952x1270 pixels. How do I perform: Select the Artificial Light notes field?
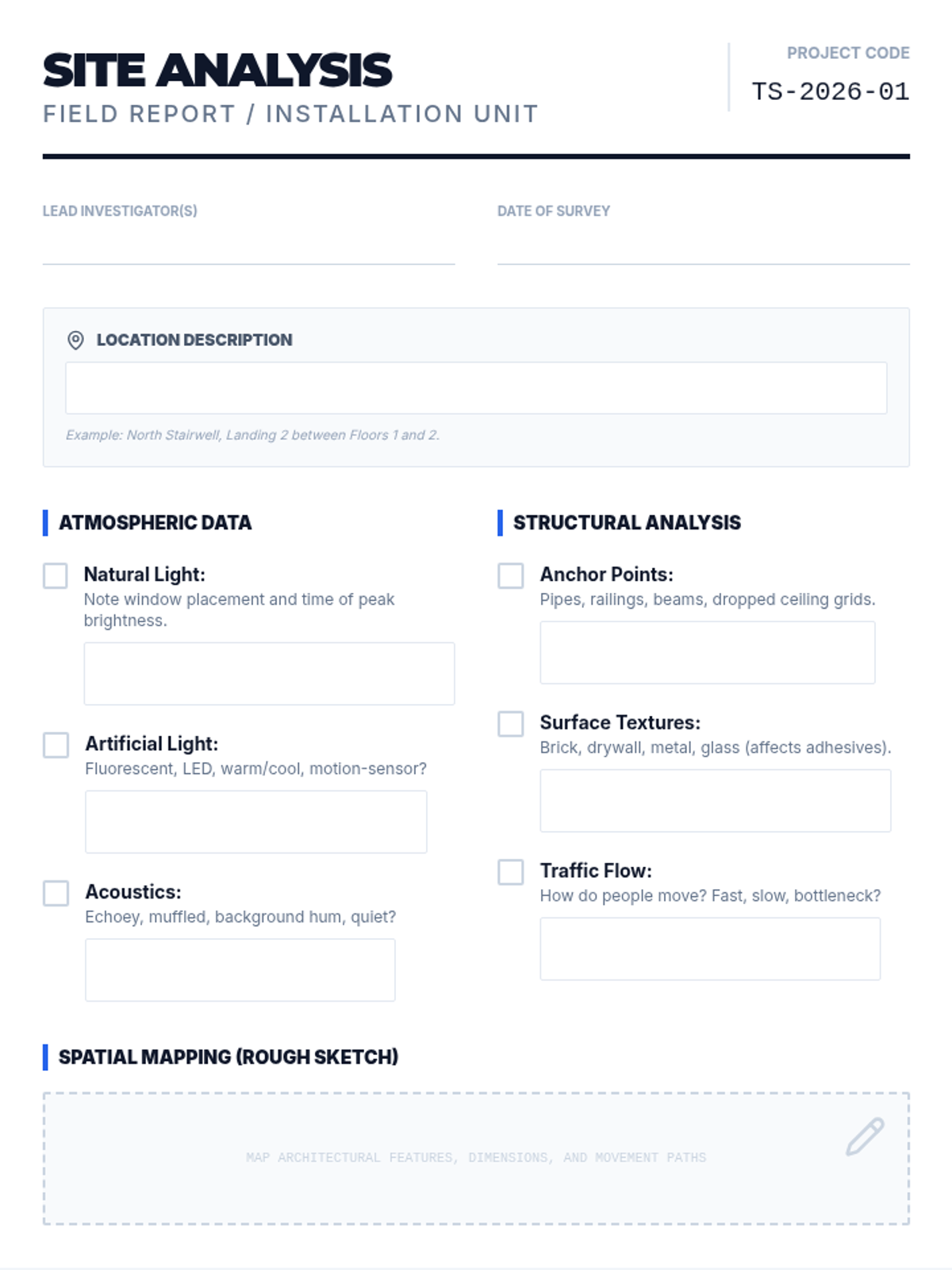pyautogui.click(x=255, y=822)
